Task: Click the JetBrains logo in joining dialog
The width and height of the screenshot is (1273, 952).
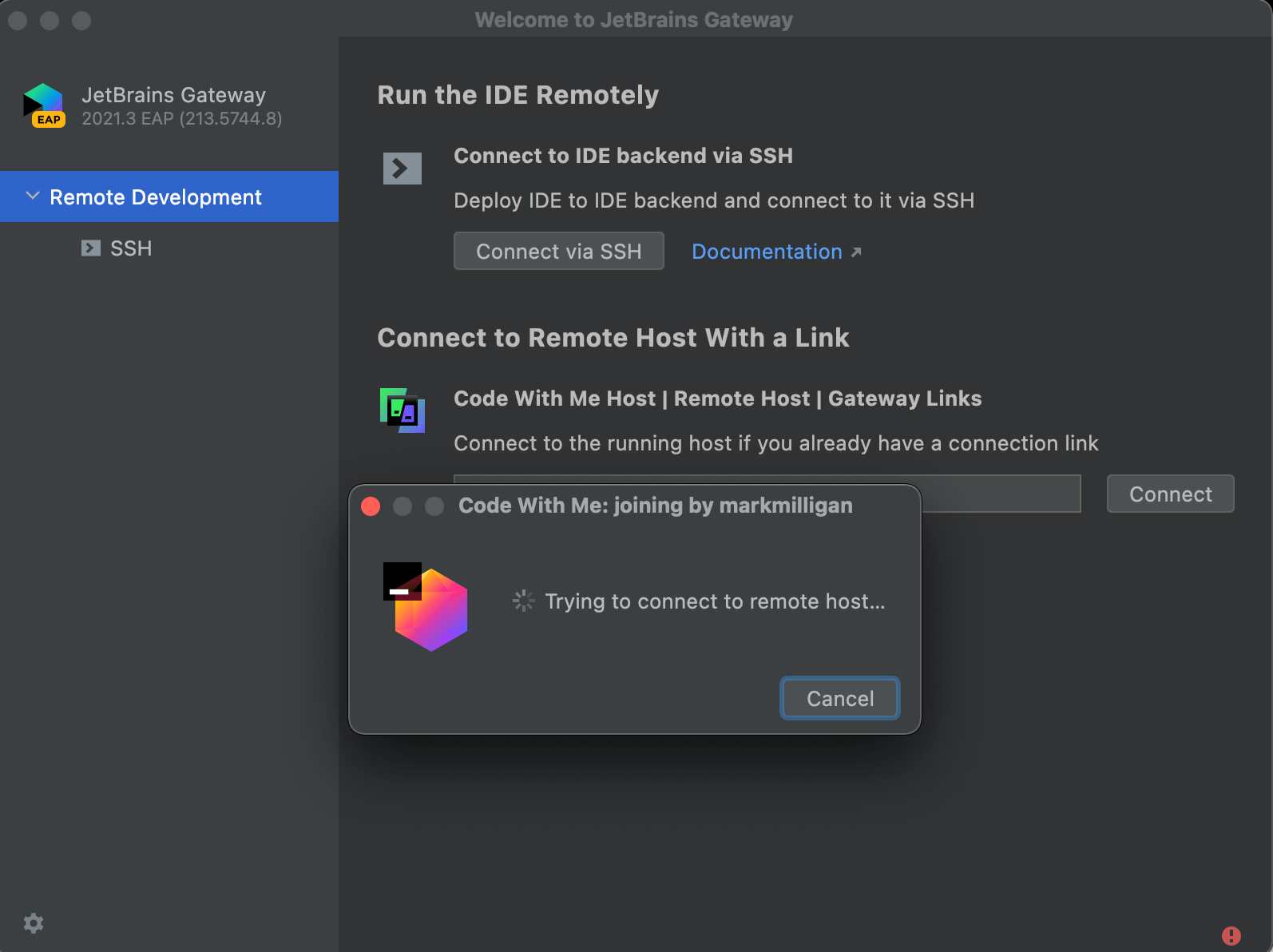Action: click(x=426, y=606)
